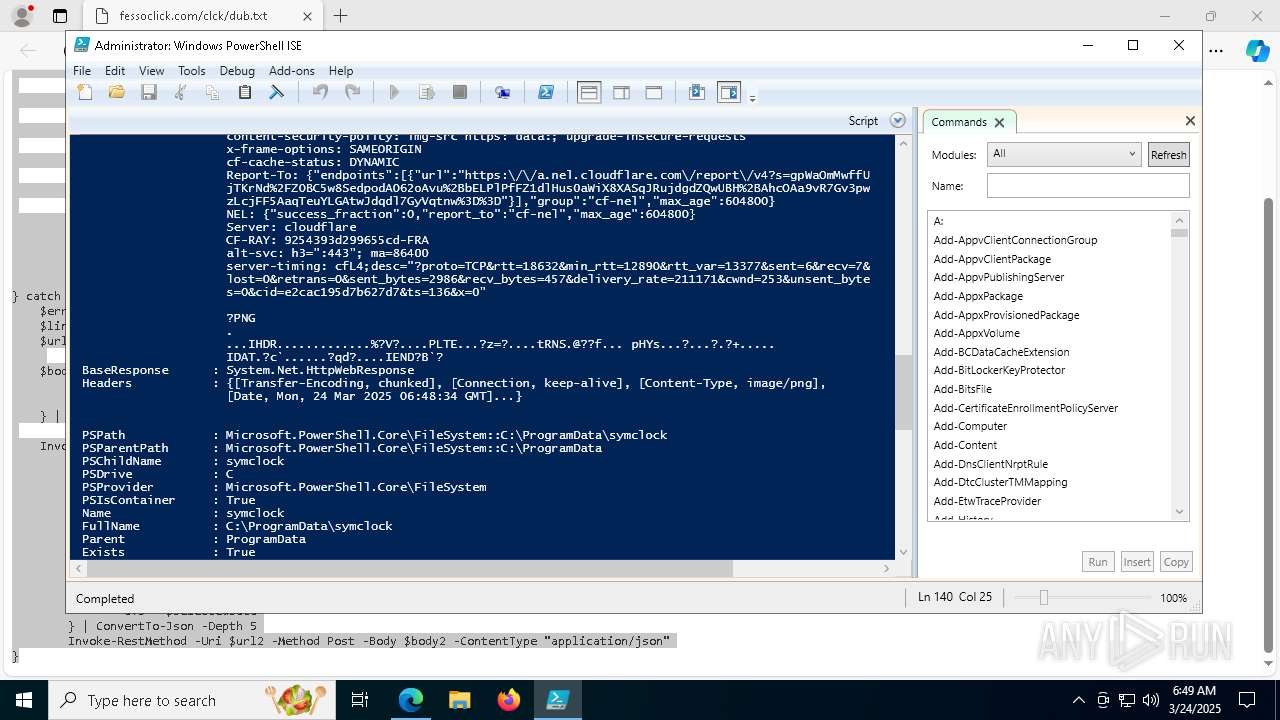1280x720 pixels.
Task: Close the Commands add-on pane
Action: tap(1190, 120)
